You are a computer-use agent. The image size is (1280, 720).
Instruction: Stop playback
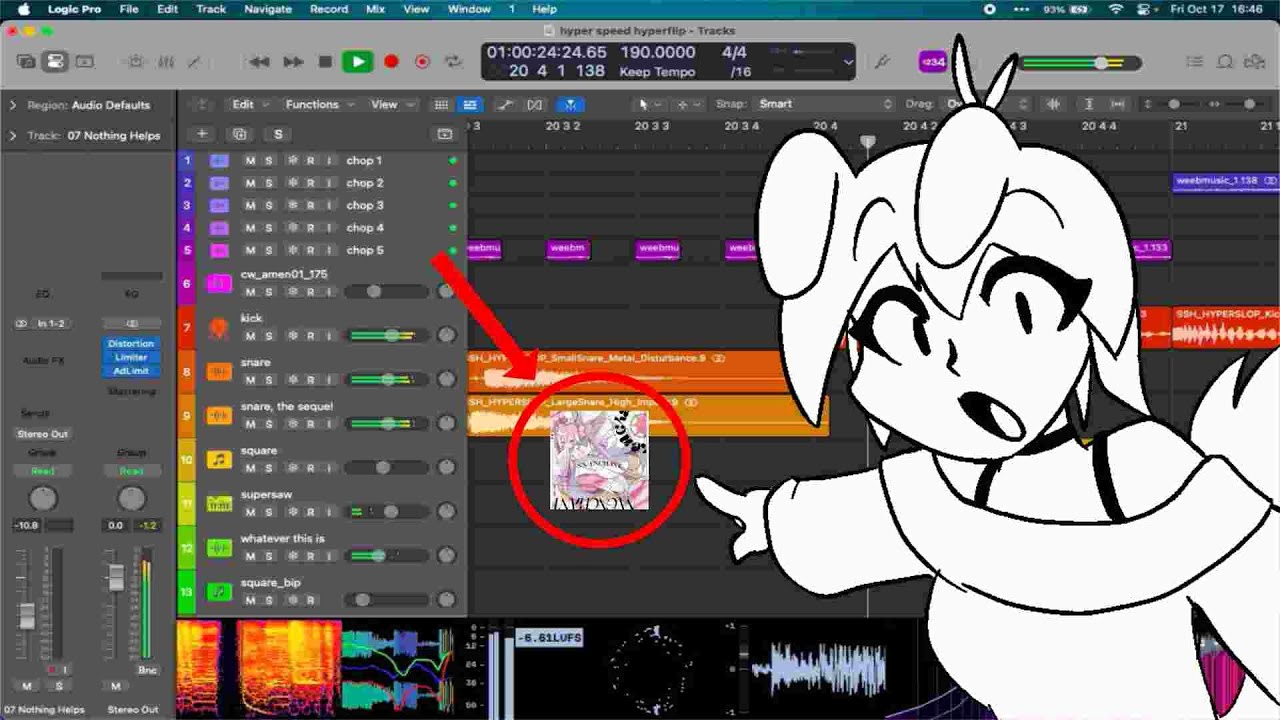[x=325, y=62]
